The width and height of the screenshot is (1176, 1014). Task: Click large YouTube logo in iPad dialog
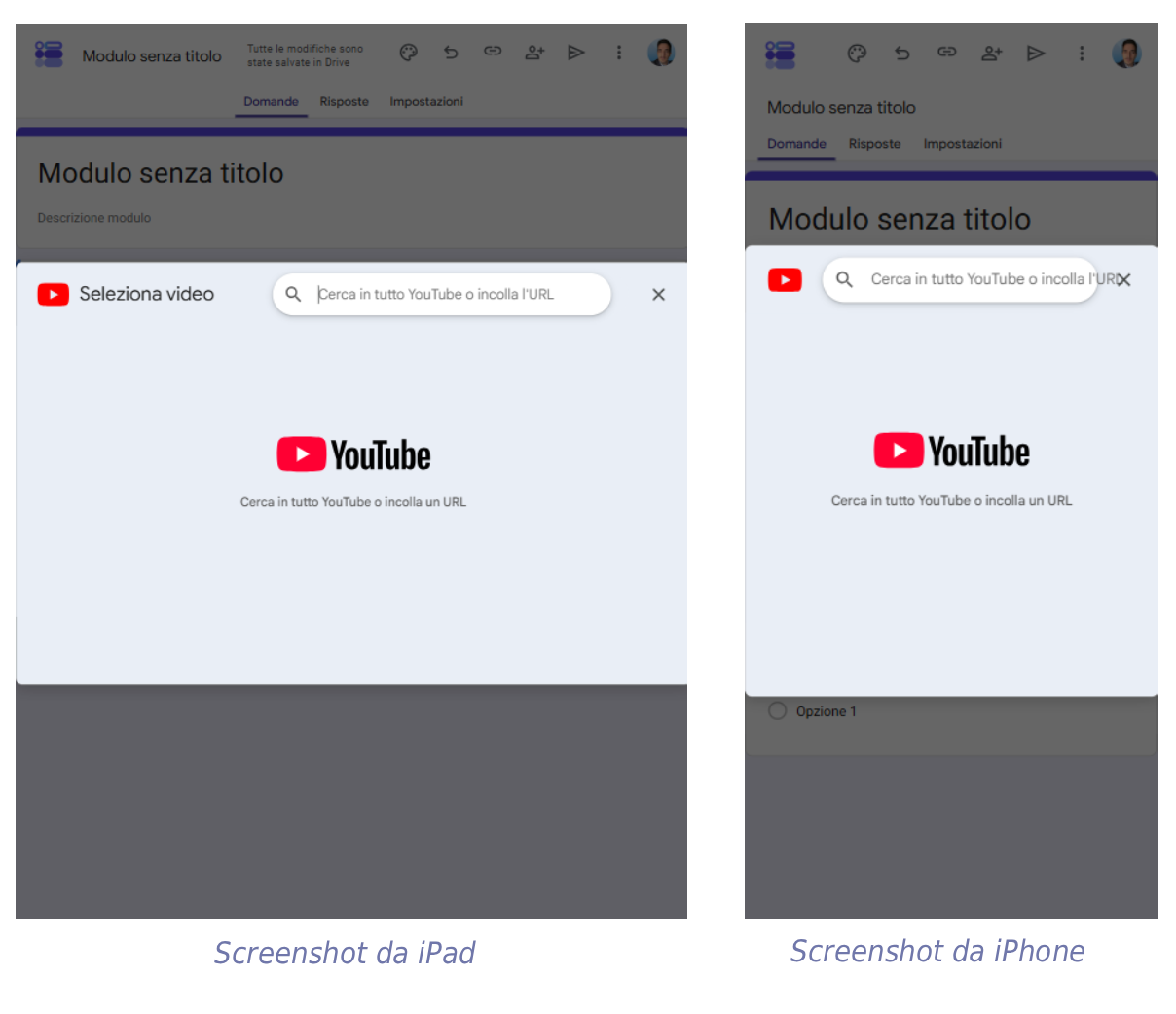click(x=354, y=454)
